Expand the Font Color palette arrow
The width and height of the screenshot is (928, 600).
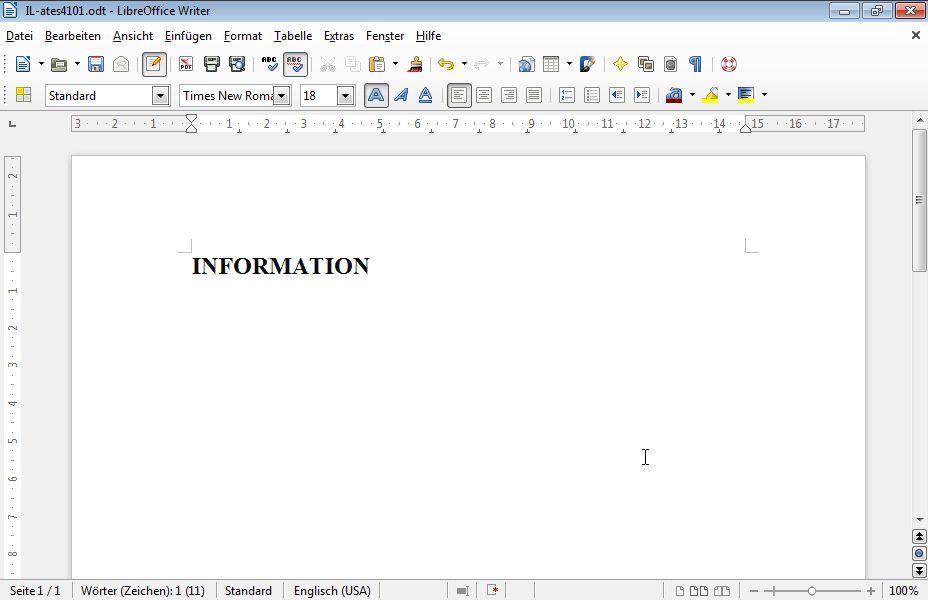[692, 95]
